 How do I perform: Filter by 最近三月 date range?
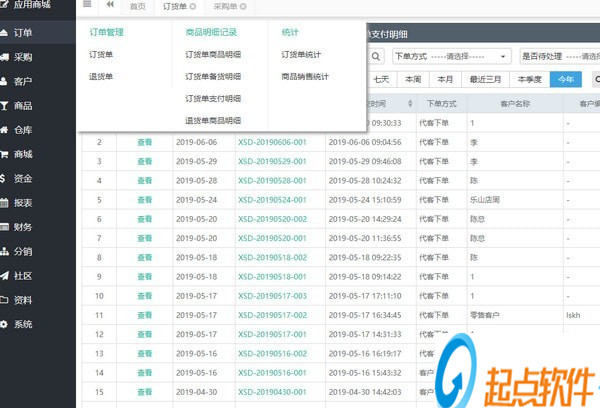coord(485,79)
